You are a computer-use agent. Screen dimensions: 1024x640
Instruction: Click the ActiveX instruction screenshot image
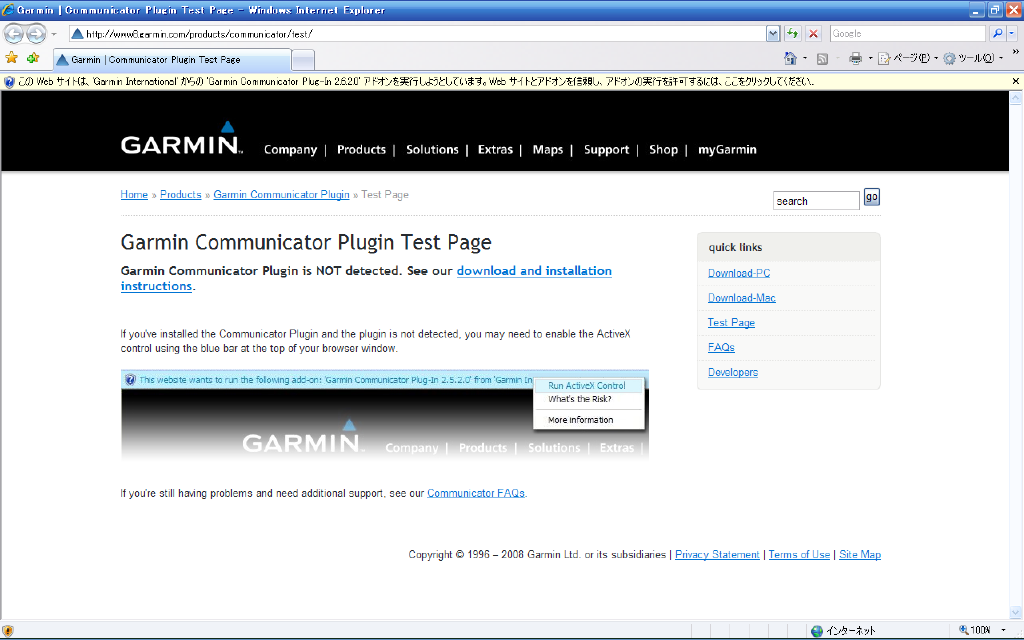click(385, 415)
